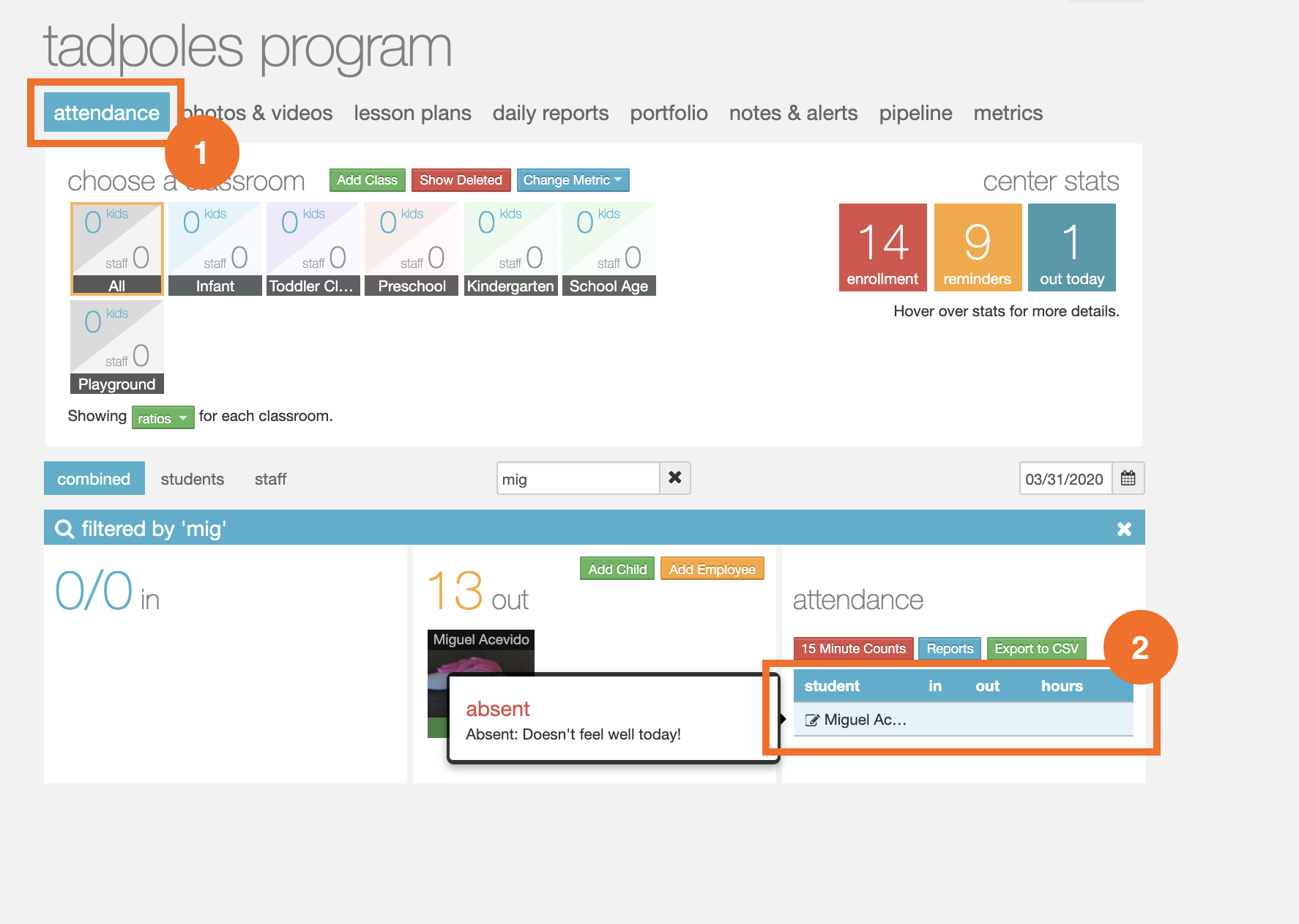Click Export to CSV
1299x924 pixels.
(x=1035, y=649)
